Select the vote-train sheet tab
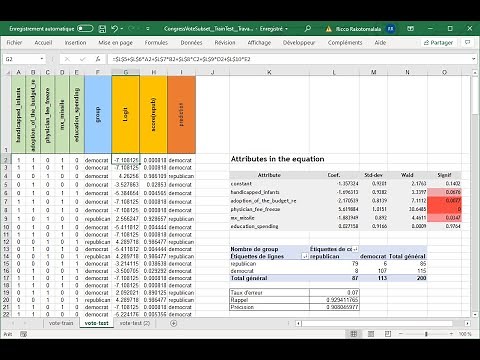480x360 pixels. [x=61, y=323]
